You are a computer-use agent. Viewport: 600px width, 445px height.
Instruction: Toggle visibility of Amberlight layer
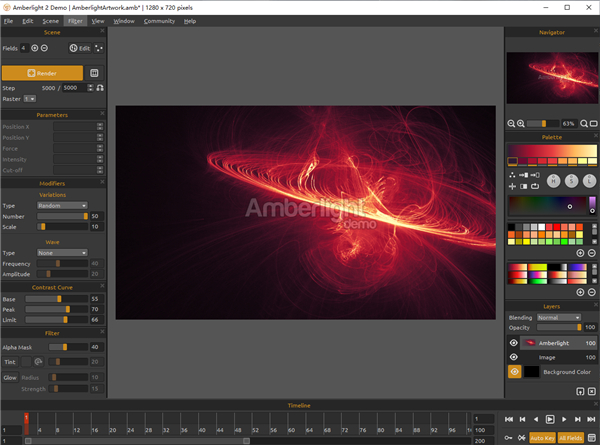[514, 342]
